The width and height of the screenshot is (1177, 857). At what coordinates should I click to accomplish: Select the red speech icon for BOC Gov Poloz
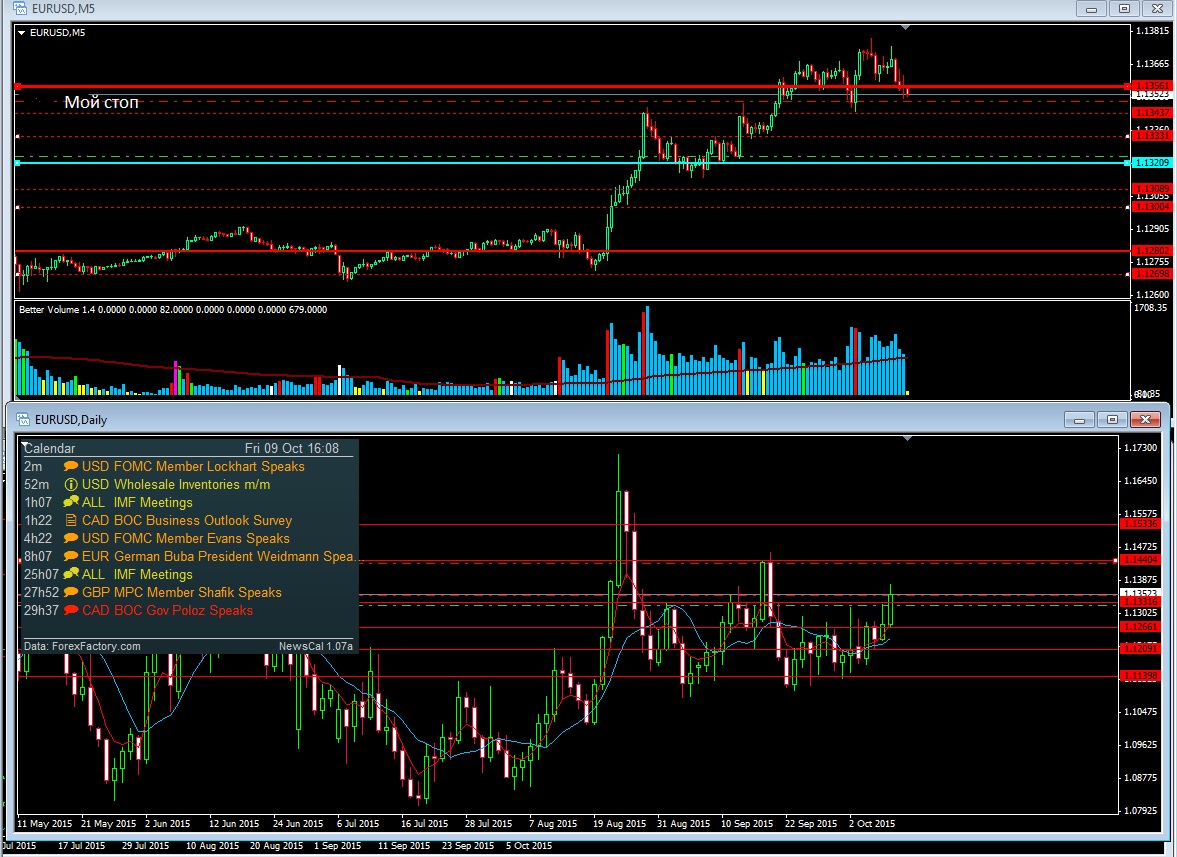coord(71,610)
